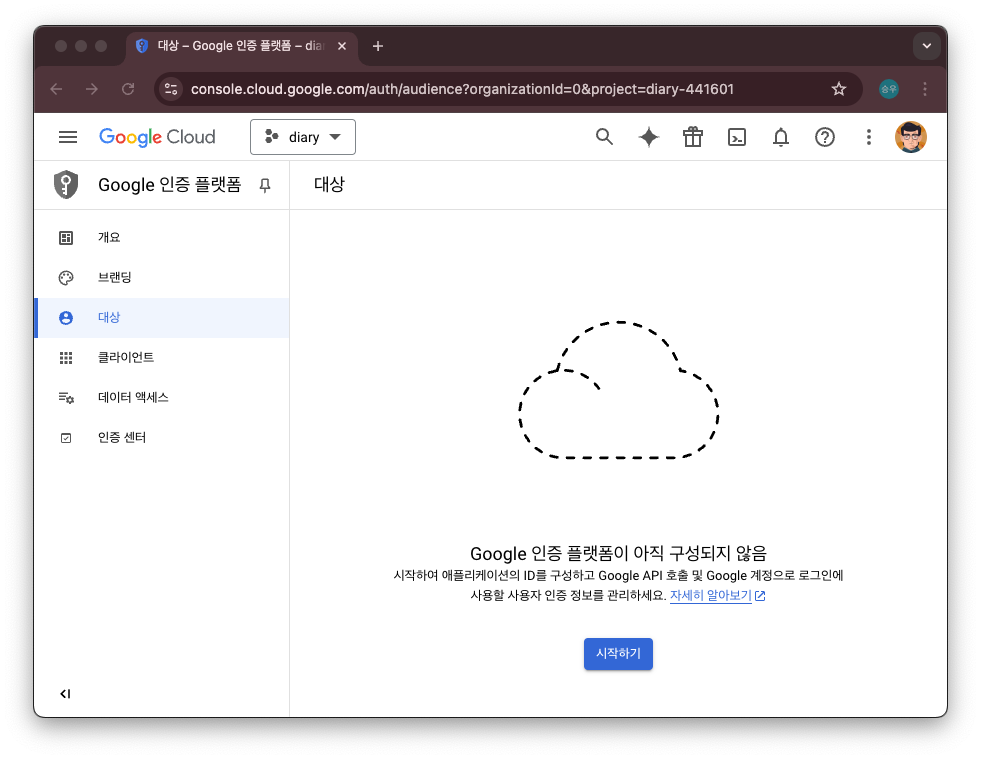Click the 시작하기 button
This screenshot has width=981, height=759.
click(x=618, y=654)
